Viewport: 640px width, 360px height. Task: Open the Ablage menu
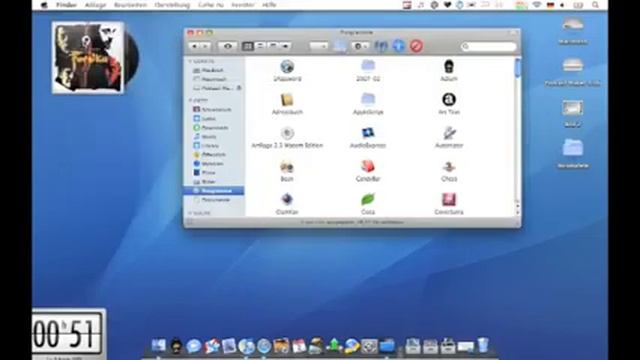coord(95,5)
